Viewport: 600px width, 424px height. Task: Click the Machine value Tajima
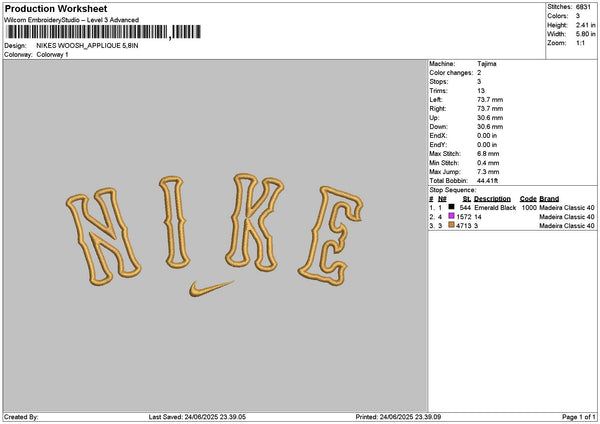tap(487, 64)
